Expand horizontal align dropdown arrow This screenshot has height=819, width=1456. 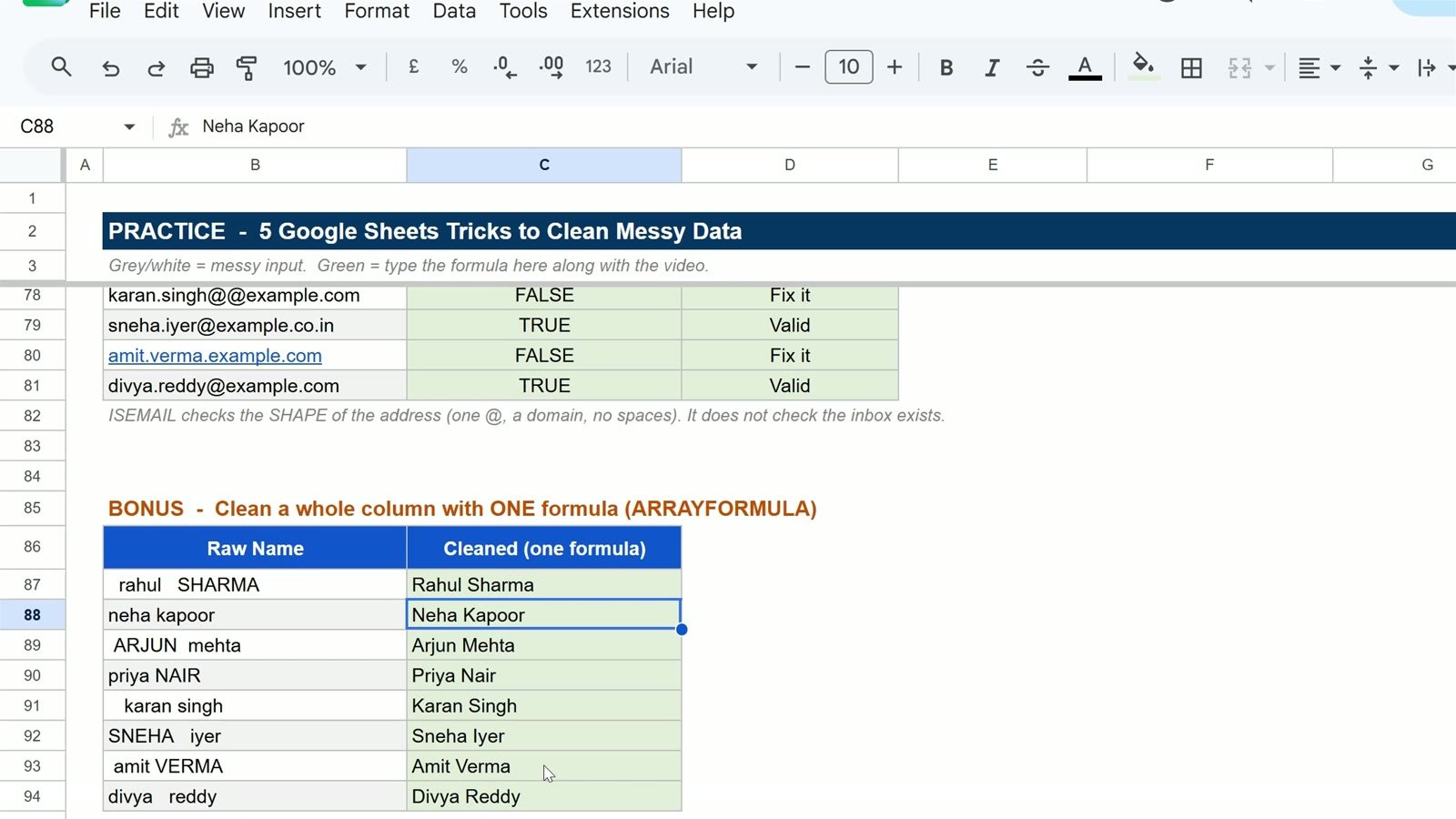tap(1336, 67)
